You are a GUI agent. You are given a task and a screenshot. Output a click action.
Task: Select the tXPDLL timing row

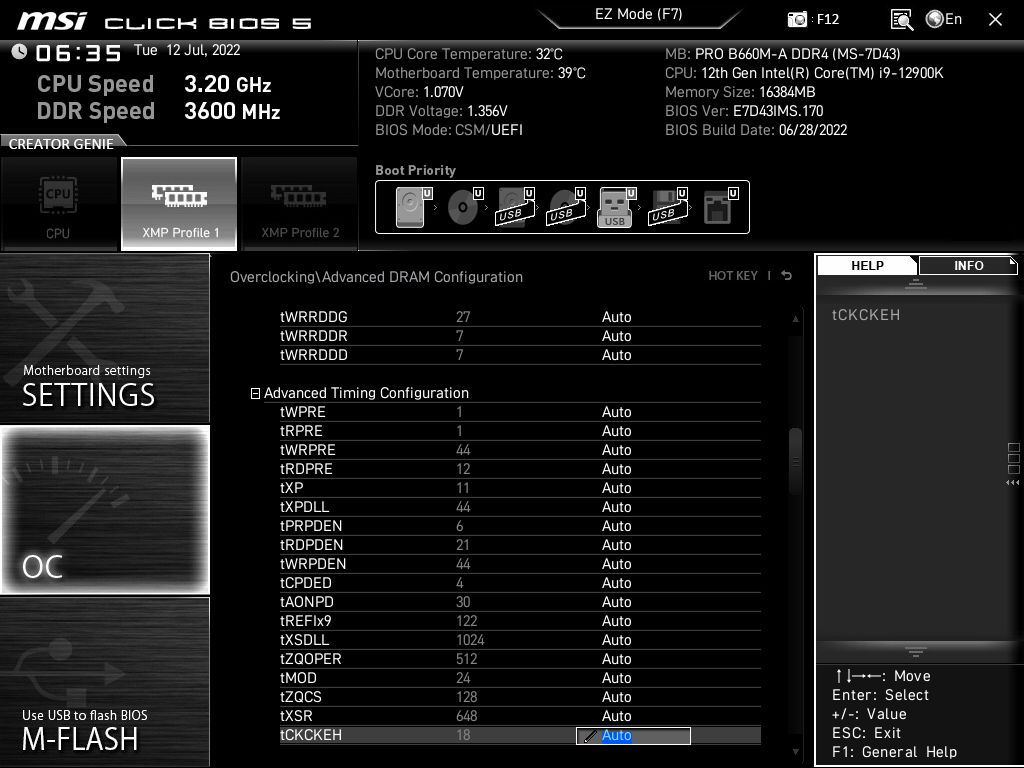pyautogui.click(x=520, y=507)
